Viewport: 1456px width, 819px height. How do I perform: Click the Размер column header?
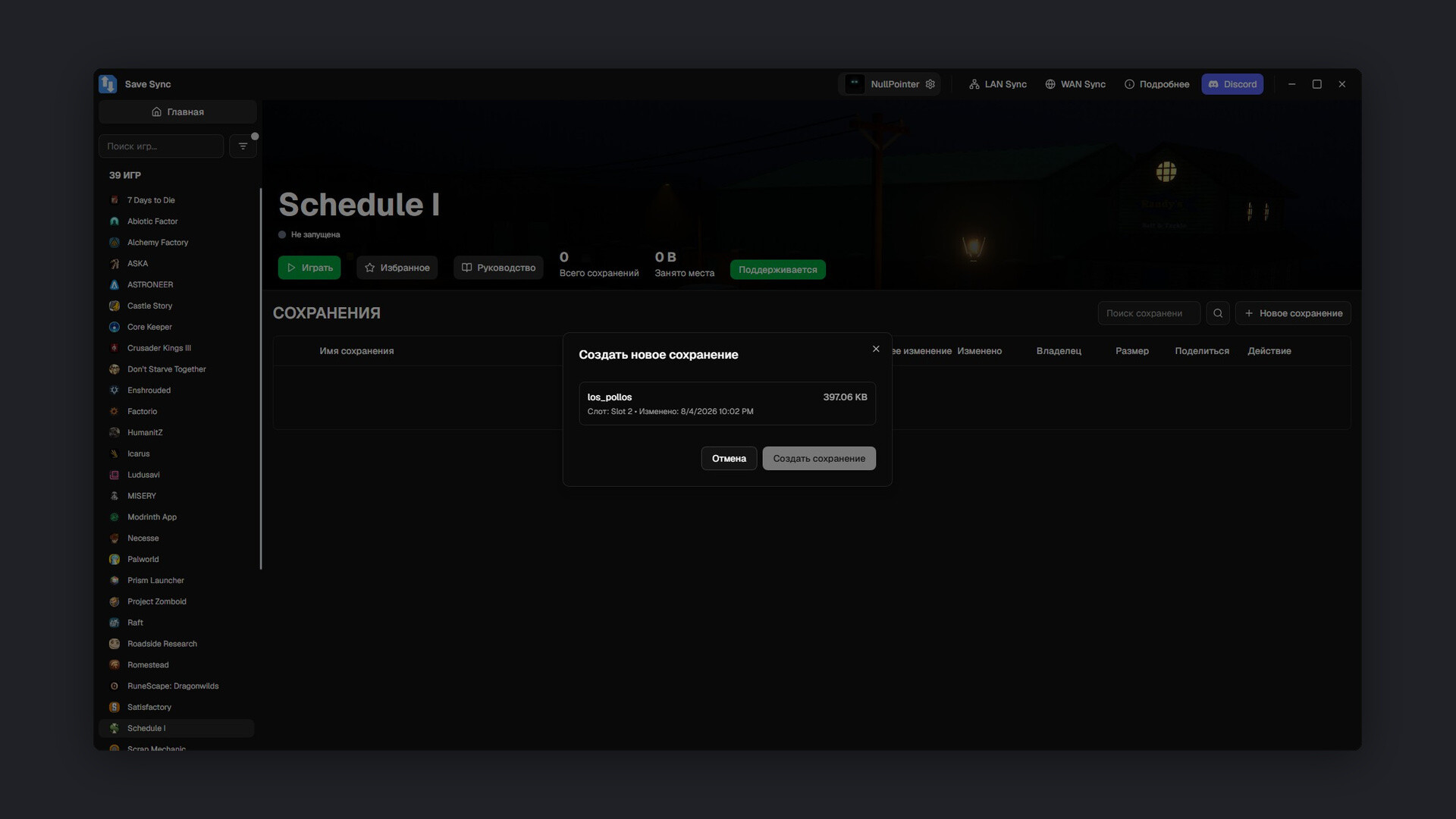[1131, 351]
